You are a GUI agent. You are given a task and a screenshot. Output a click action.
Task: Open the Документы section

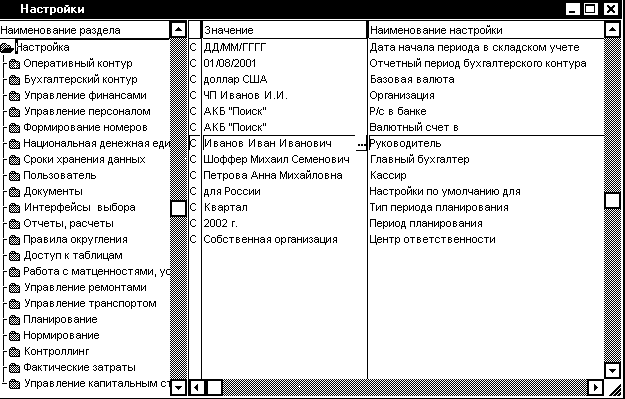click(53, 192)
